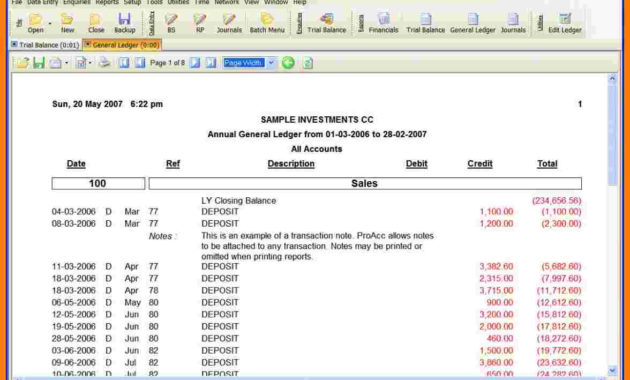Go to the next report page
The height and width of the screenshot is (380, 630).
coord(195,63)
